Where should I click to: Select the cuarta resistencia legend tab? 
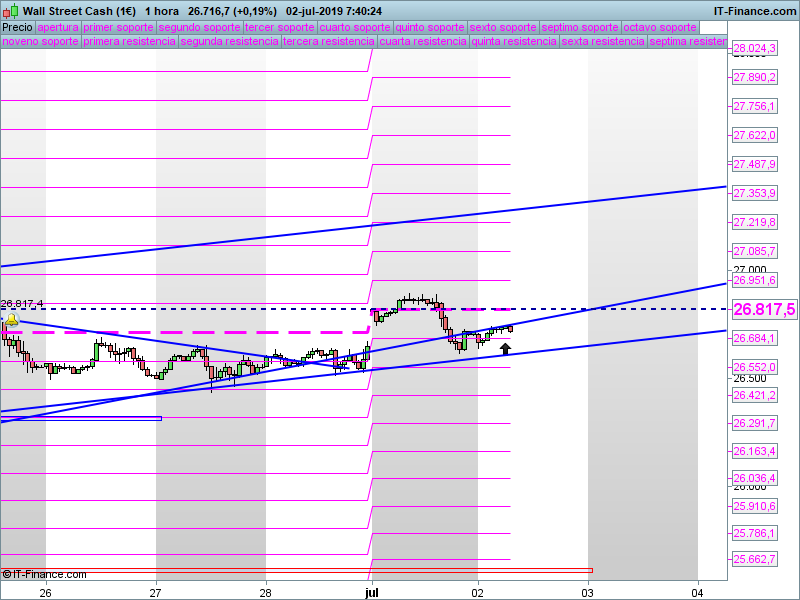423,41
